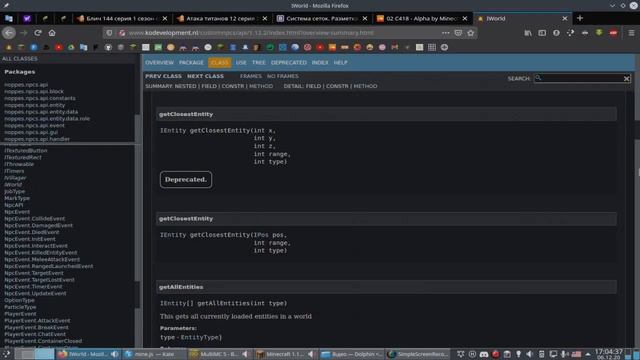
Task: Clear the search box with X
Action: coord(627,78)
